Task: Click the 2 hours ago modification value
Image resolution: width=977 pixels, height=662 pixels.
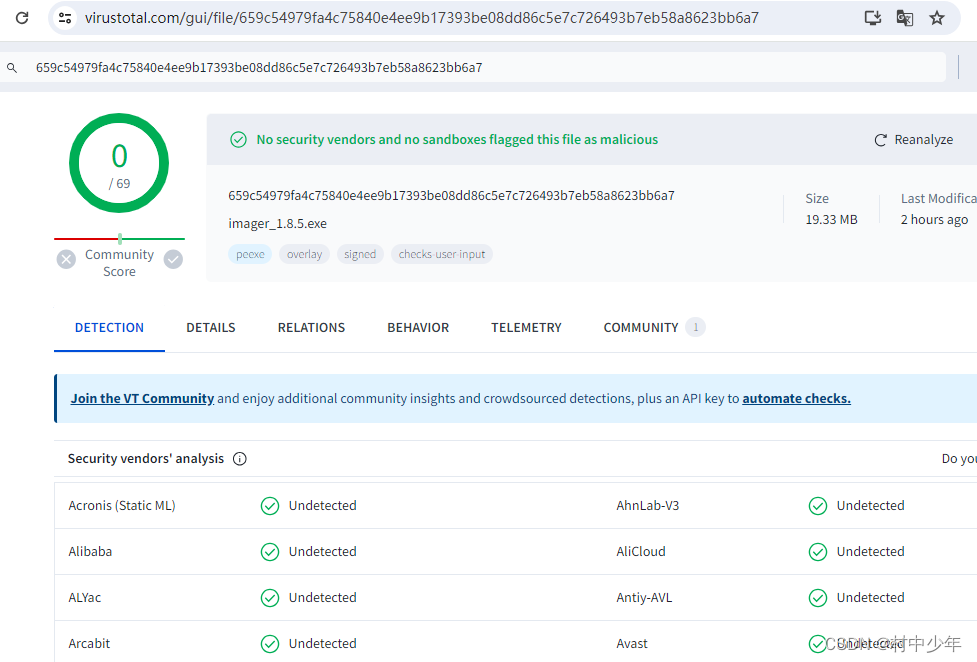Action: tap(934, 219)
